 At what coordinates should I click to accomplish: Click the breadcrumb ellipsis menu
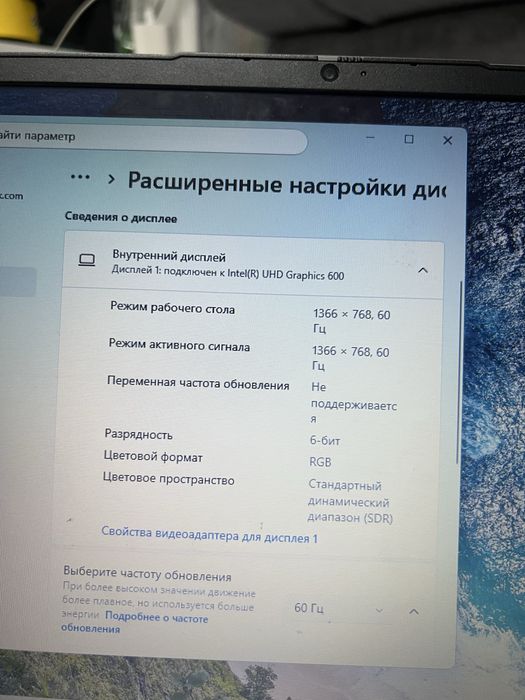tap(80, 177)
